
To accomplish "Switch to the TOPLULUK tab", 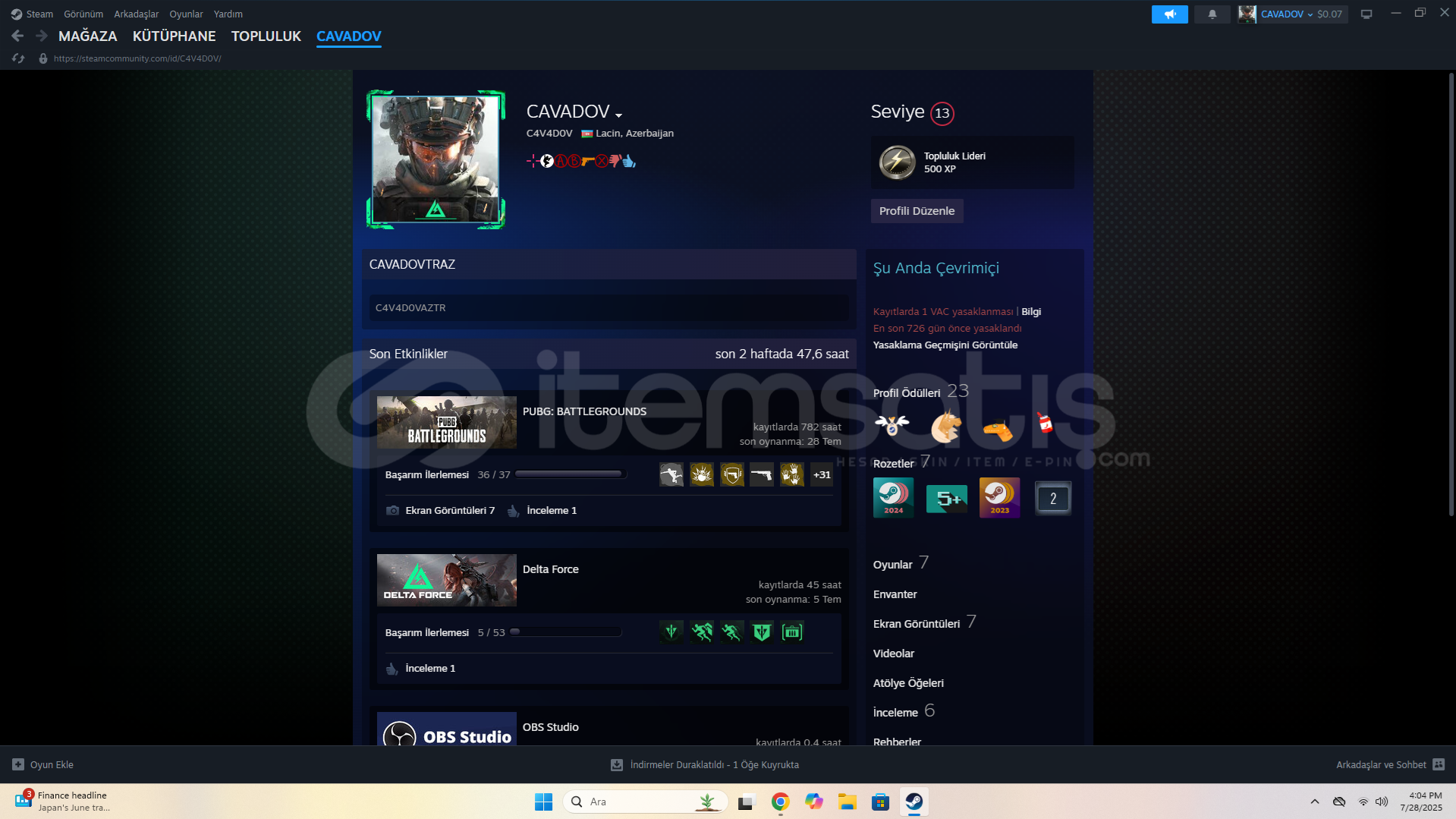I will click(x=266, y=36).
